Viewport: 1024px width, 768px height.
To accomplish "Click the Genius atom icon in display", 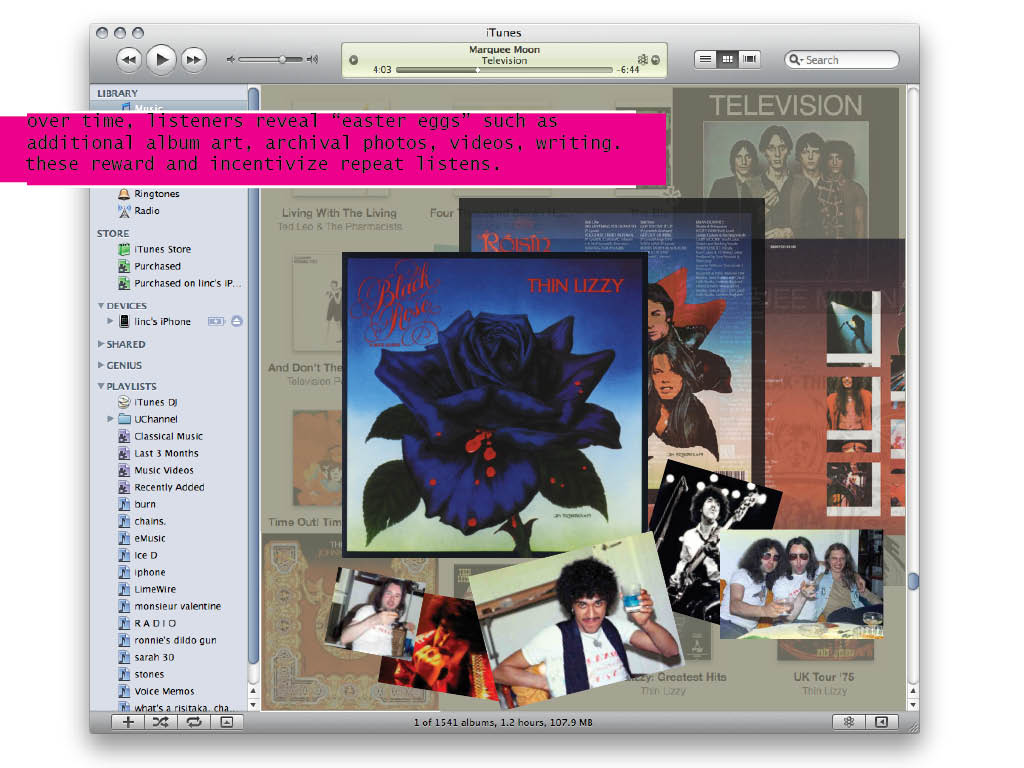I will [x=643, y=59].
